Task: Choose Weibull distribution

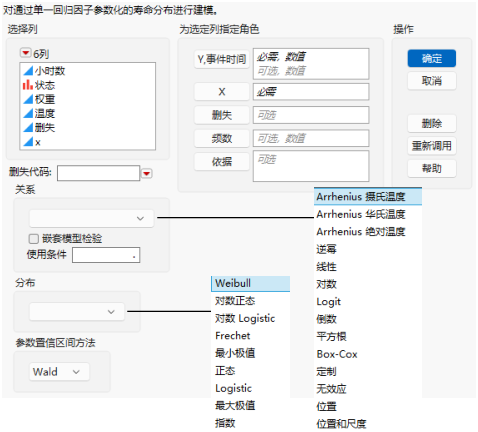Action: 251,283
